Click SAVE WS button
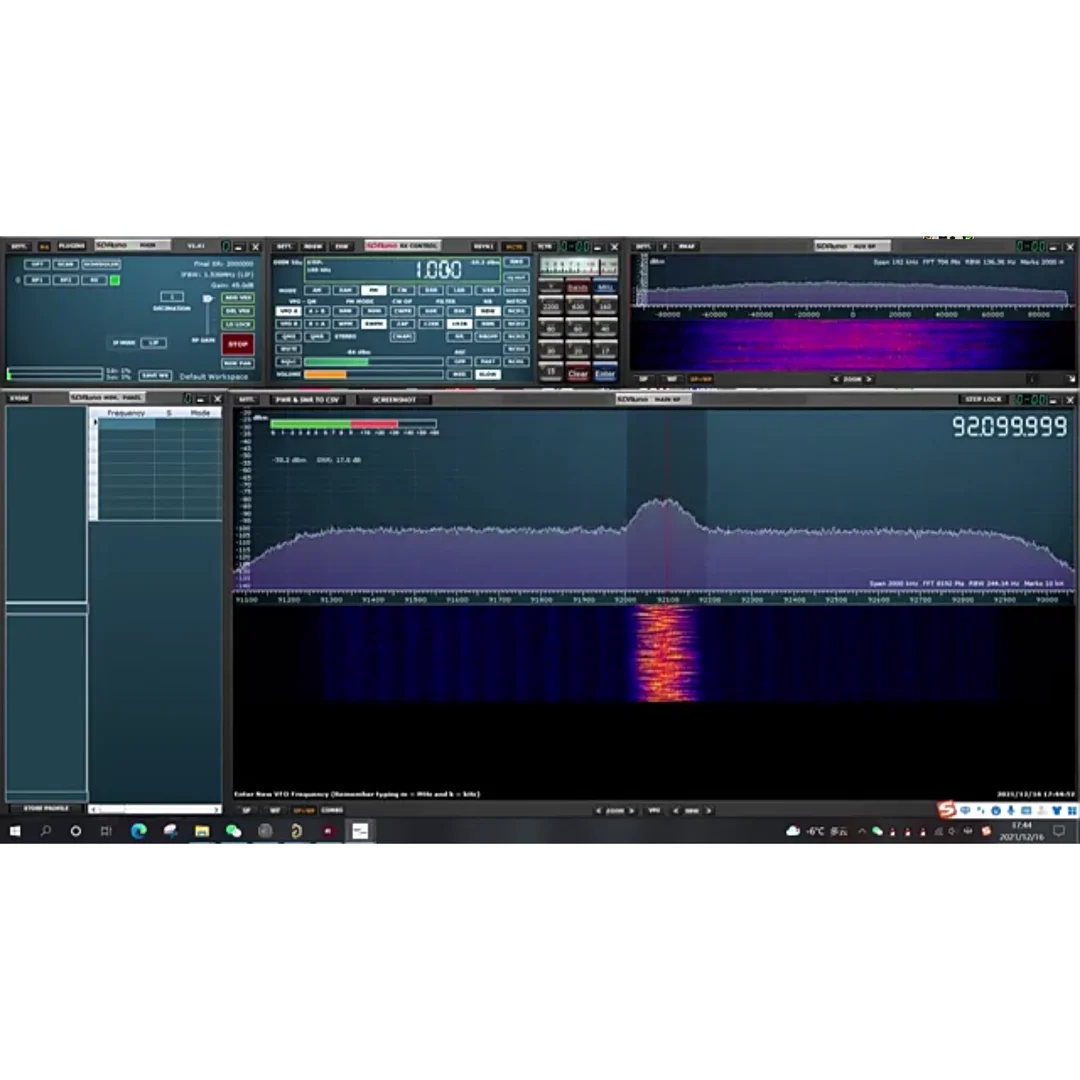The height and width of the screenshot is (1080, 1080). (155, 375)
